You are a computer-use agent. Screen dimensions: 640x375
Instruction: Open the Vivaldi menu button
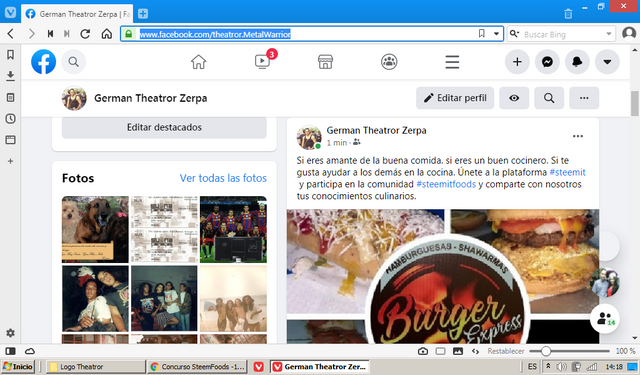(10, 12)
